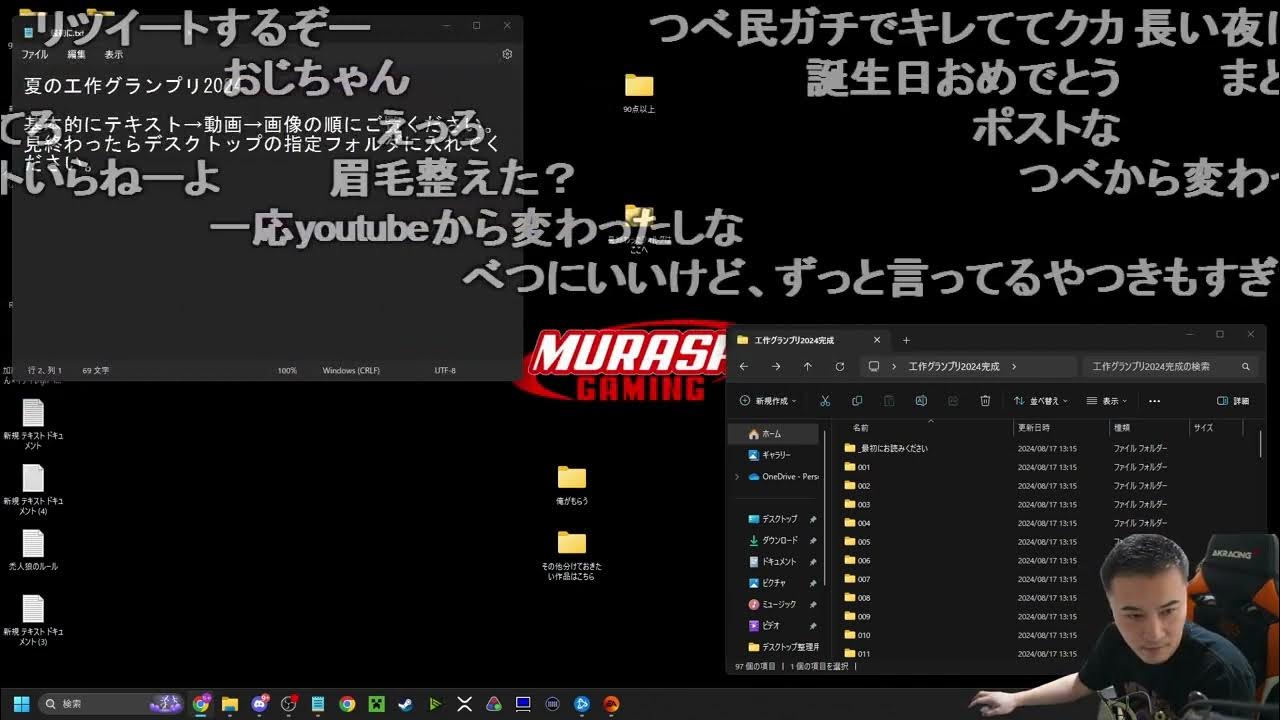Open Notepad 表示 menu
This screenshot has height=720, width=1280.
tap(114, 55)
